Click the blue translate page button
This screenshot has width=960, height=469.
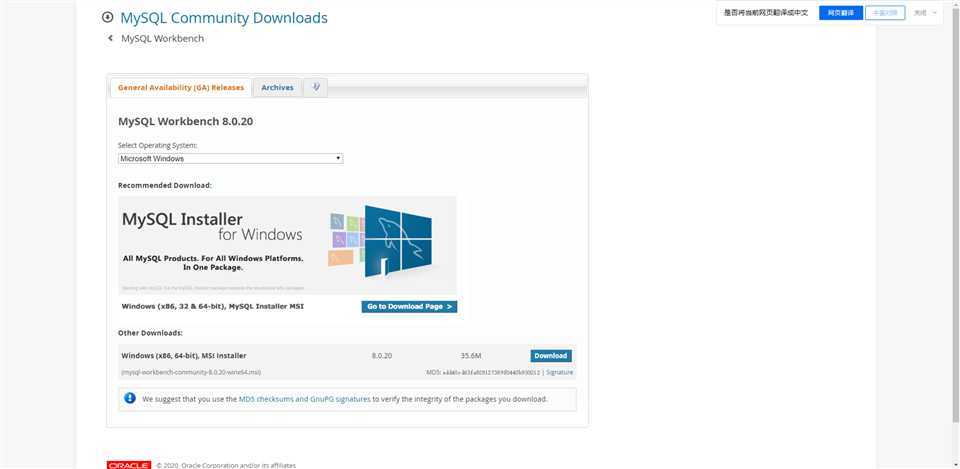point(841,12)
